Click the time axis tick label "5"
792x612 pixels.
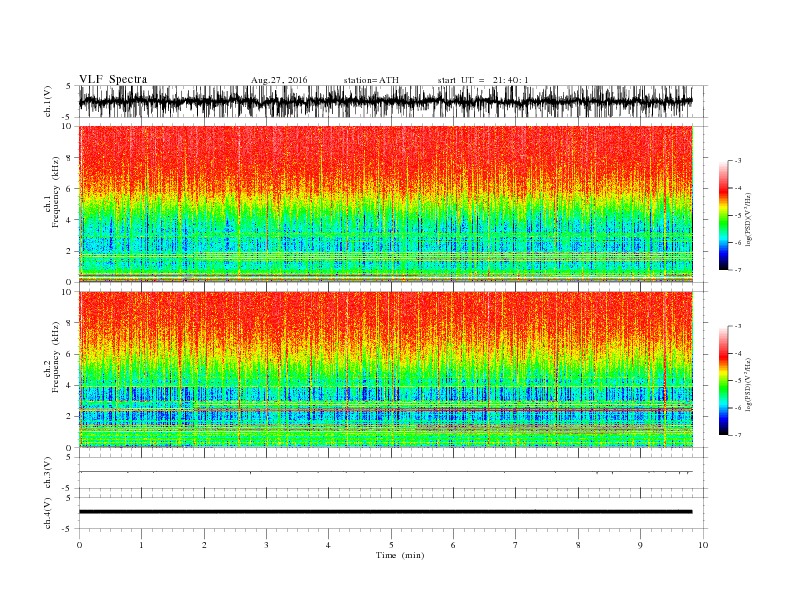click(x=391, y=545)
